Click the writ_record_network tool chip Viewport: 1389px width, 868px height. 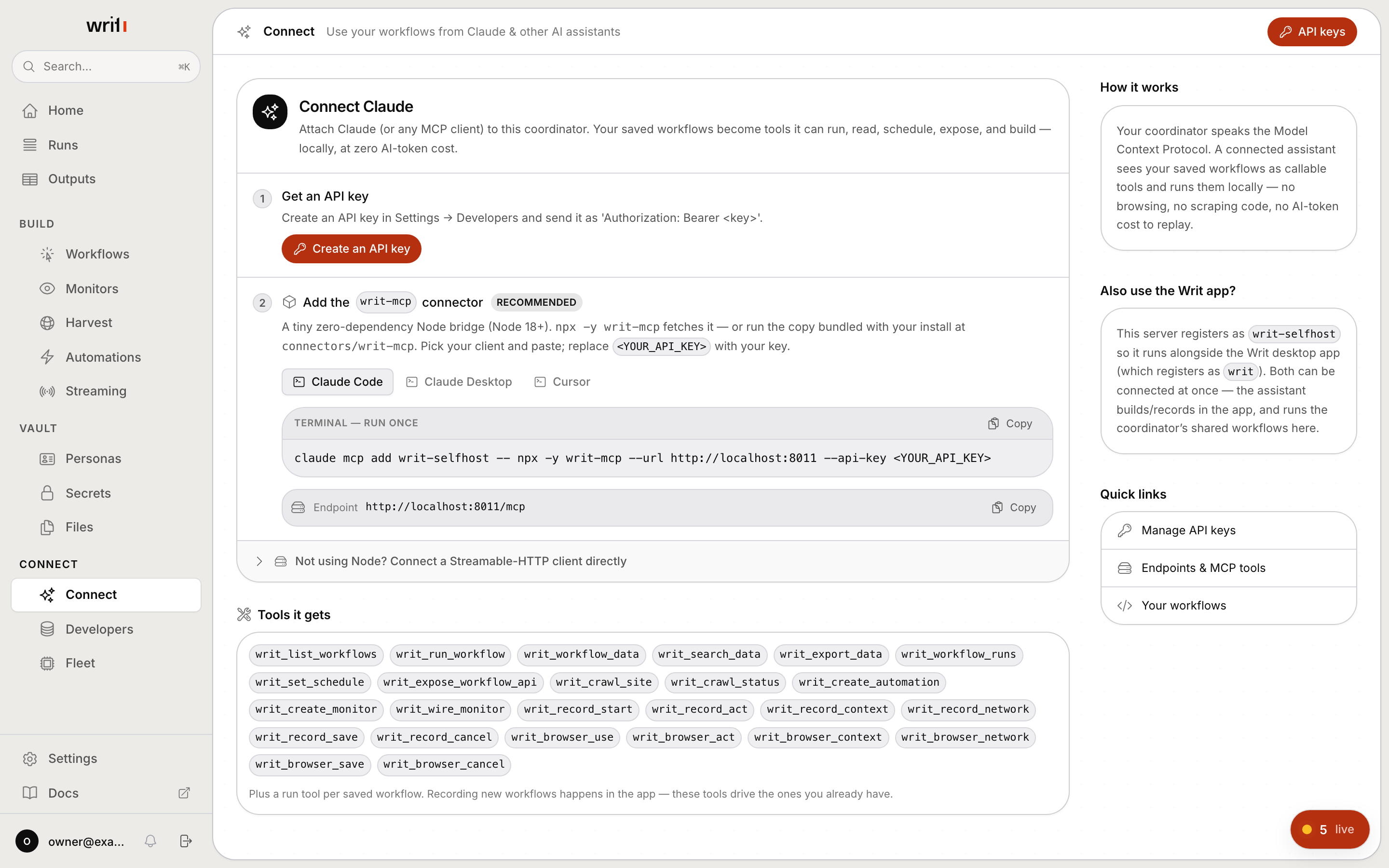click(967, 709)
